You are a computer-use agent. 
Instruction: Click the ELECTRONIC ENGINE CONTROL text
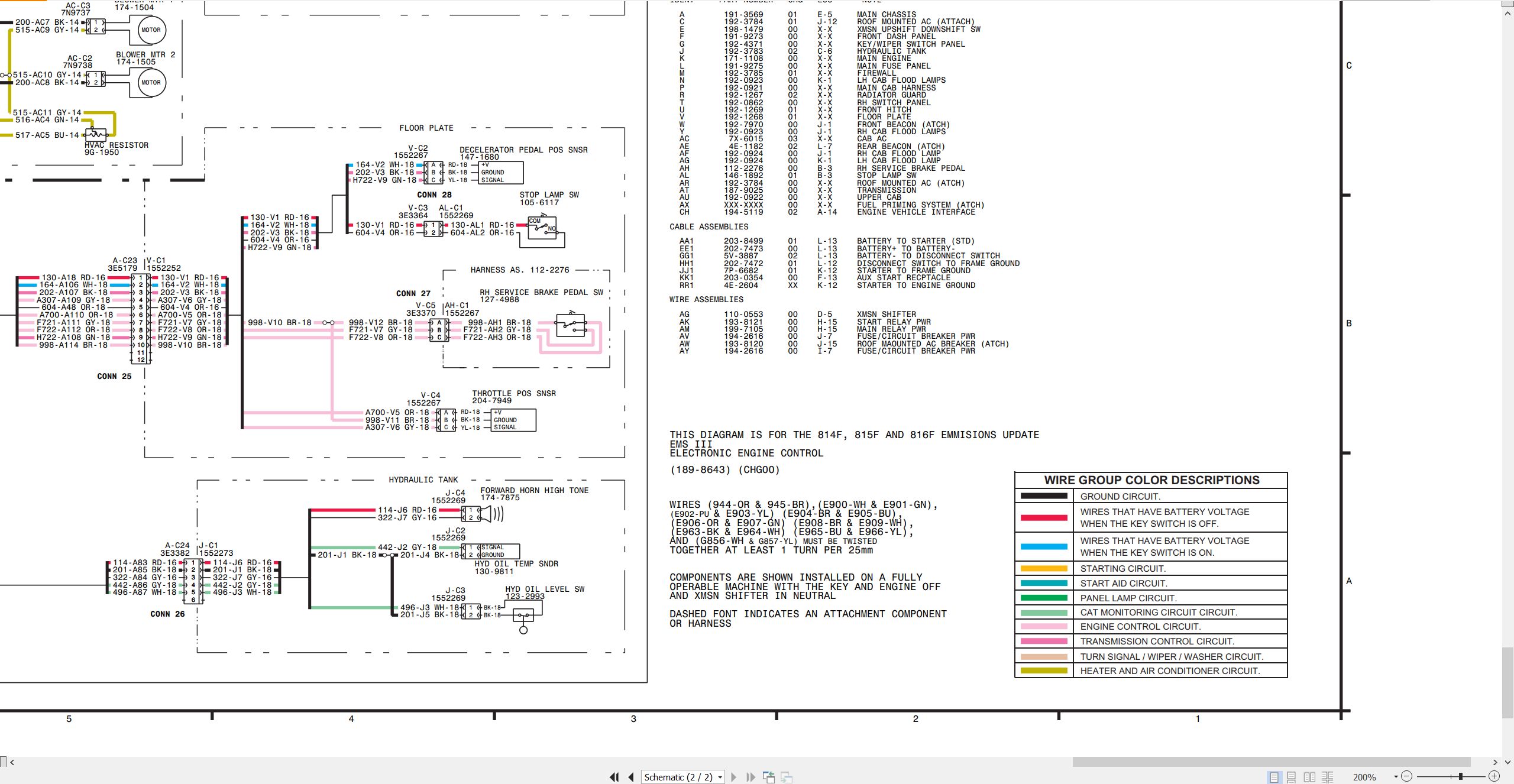tap(746, 453)
